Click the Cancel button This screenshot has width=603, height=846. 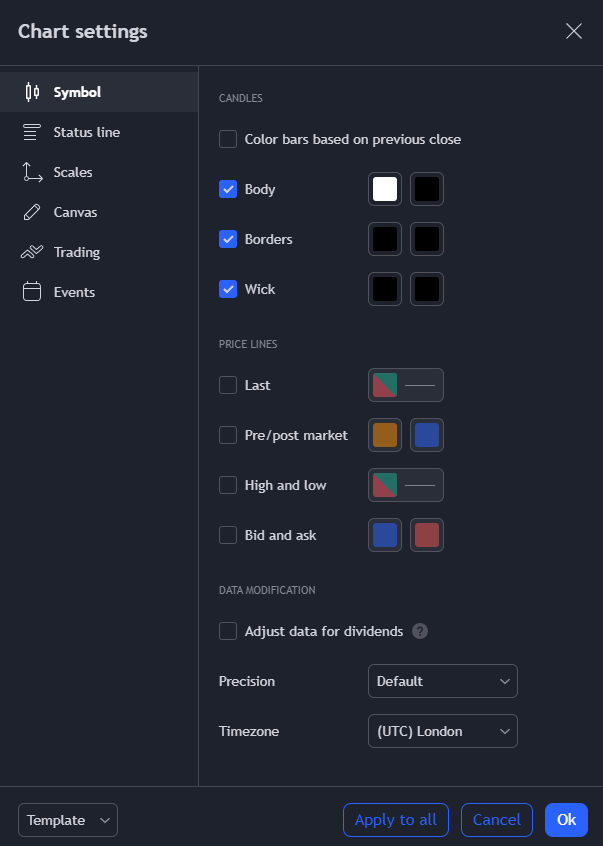[x=496, y=820]
